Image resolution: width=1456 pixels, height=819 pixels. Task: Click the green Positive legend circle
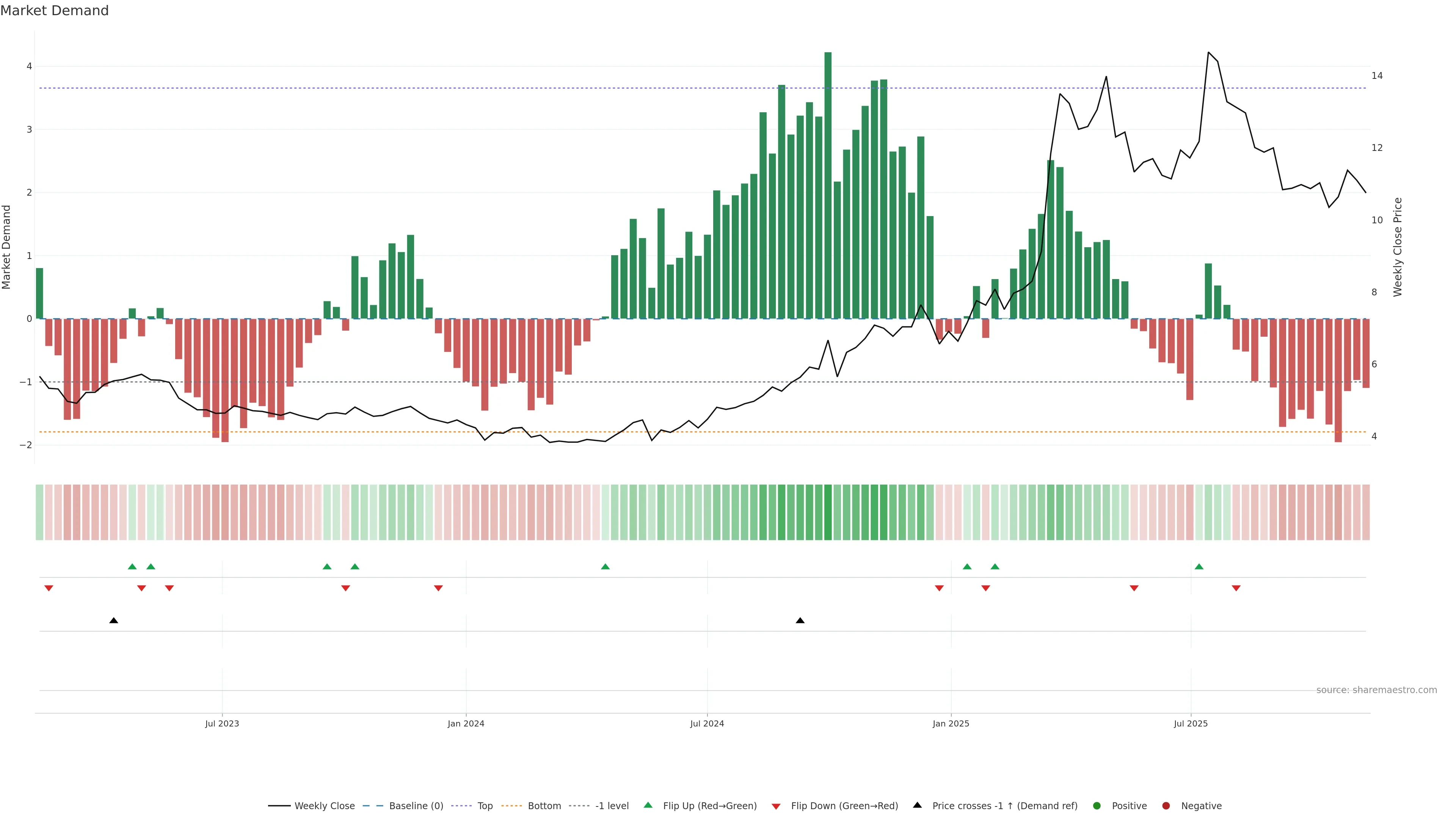(1097, 806)
